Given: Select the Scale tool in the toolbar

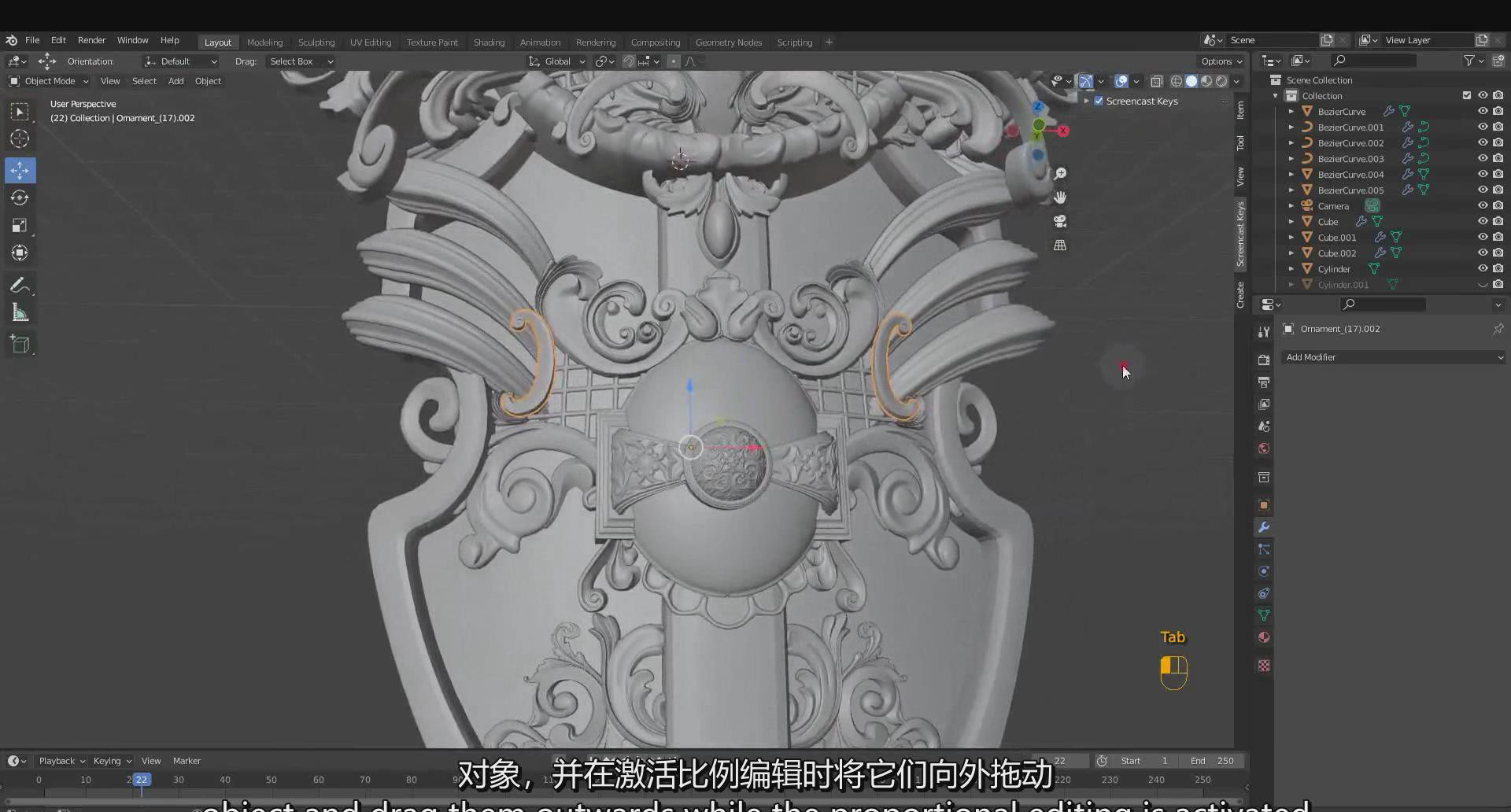Looking at the screenshot, I should (20, 226).
